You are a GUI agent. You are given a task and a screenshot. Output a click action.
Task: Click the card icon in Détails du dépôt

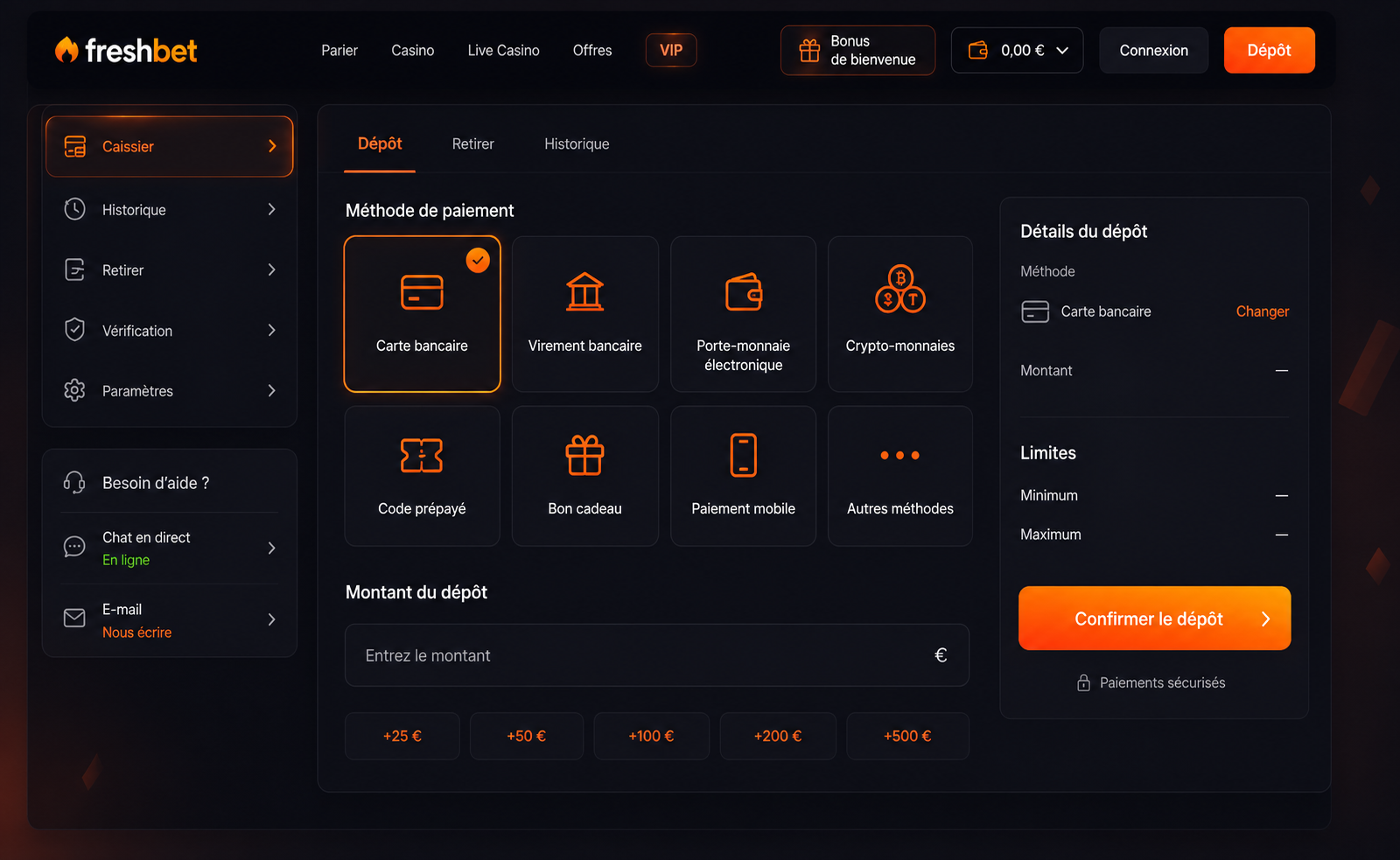point(1035,311)
